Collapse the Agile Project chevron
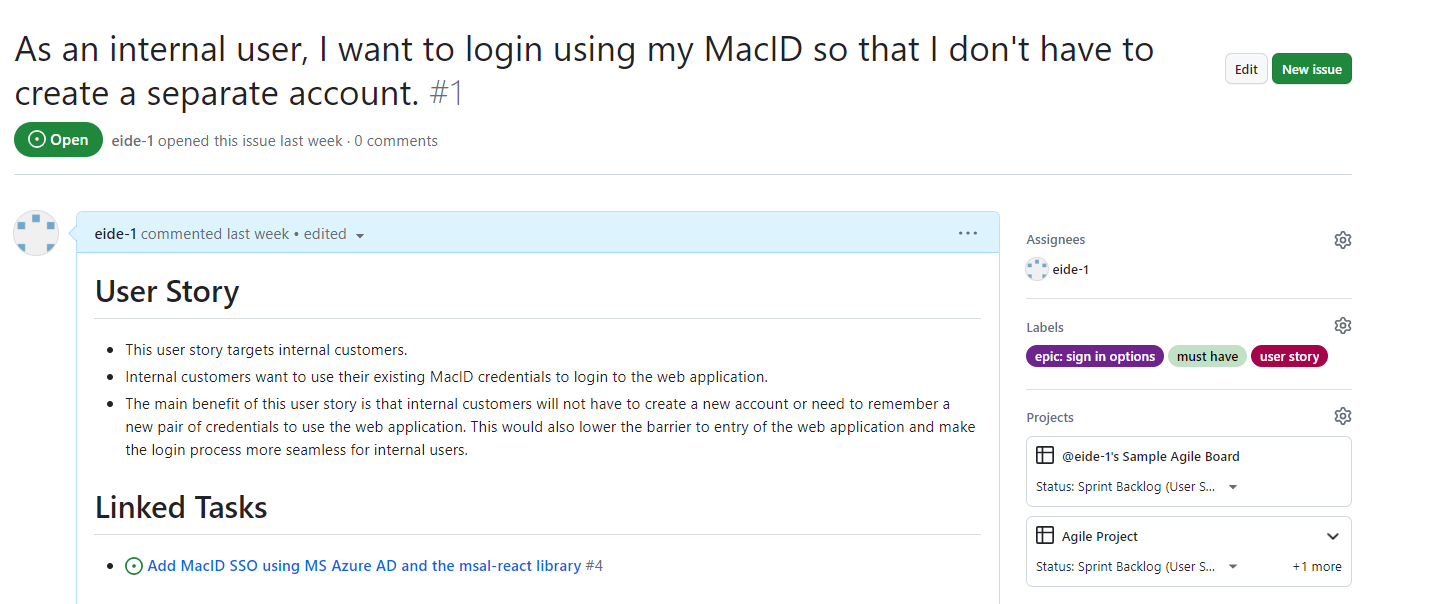Image resolution: width=1434 pixels, height=604 pixels. tap(1332, 536)
